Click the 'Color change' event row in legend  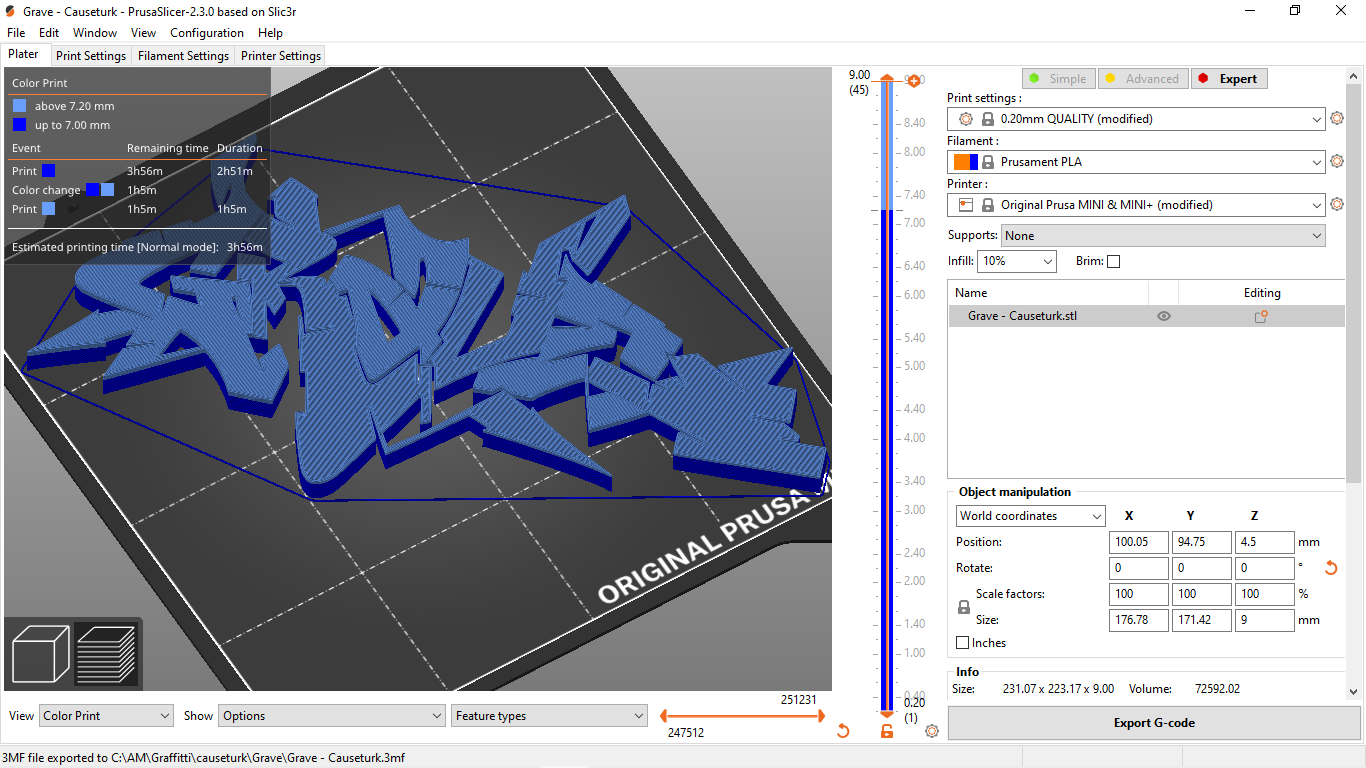click(138, 190)
